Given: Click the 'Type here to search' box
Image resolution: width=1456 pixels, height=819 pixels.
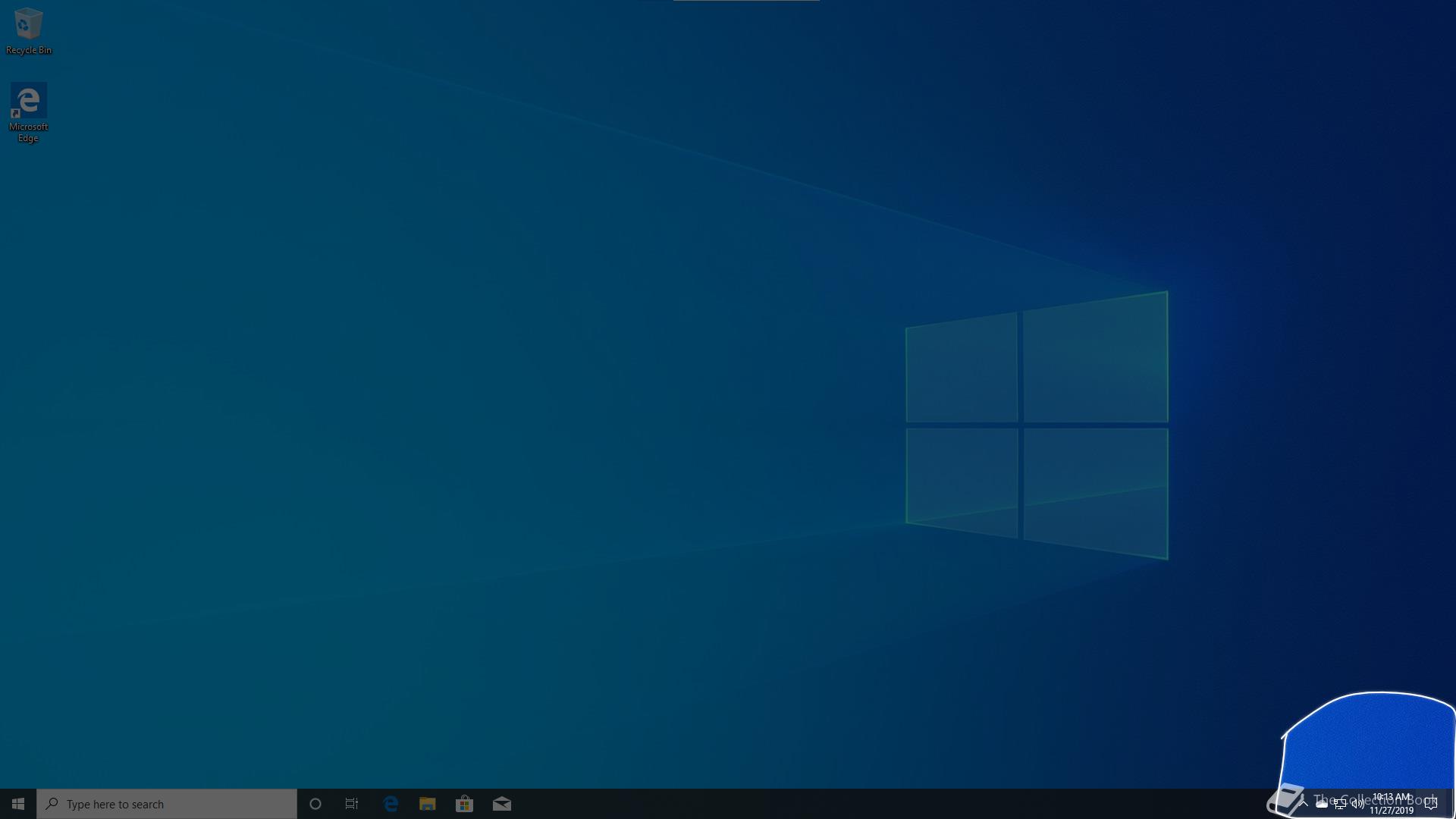Looking at the screenshot, I should [167, 804].
